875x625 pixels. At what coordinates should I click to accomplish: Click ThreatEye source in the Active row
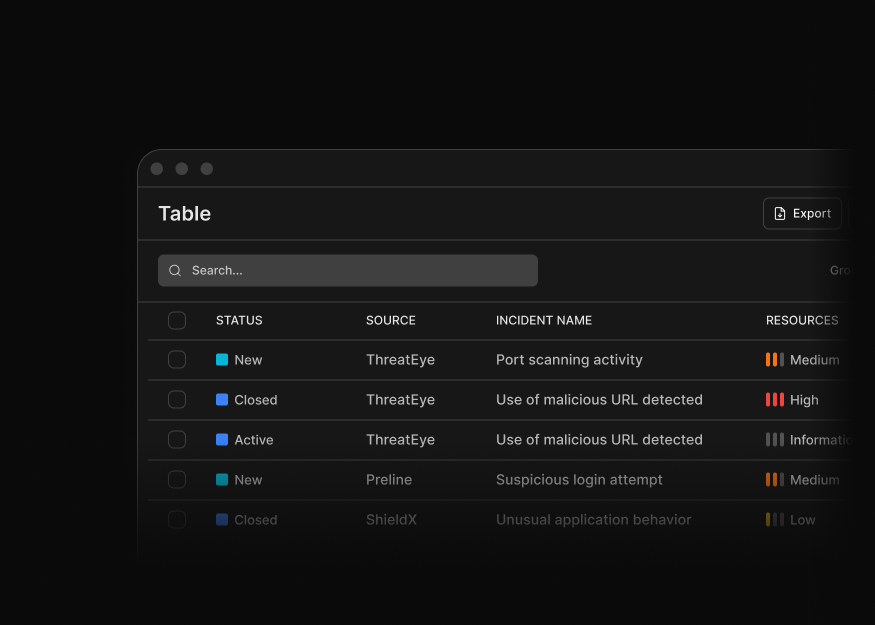click(400, 440)
